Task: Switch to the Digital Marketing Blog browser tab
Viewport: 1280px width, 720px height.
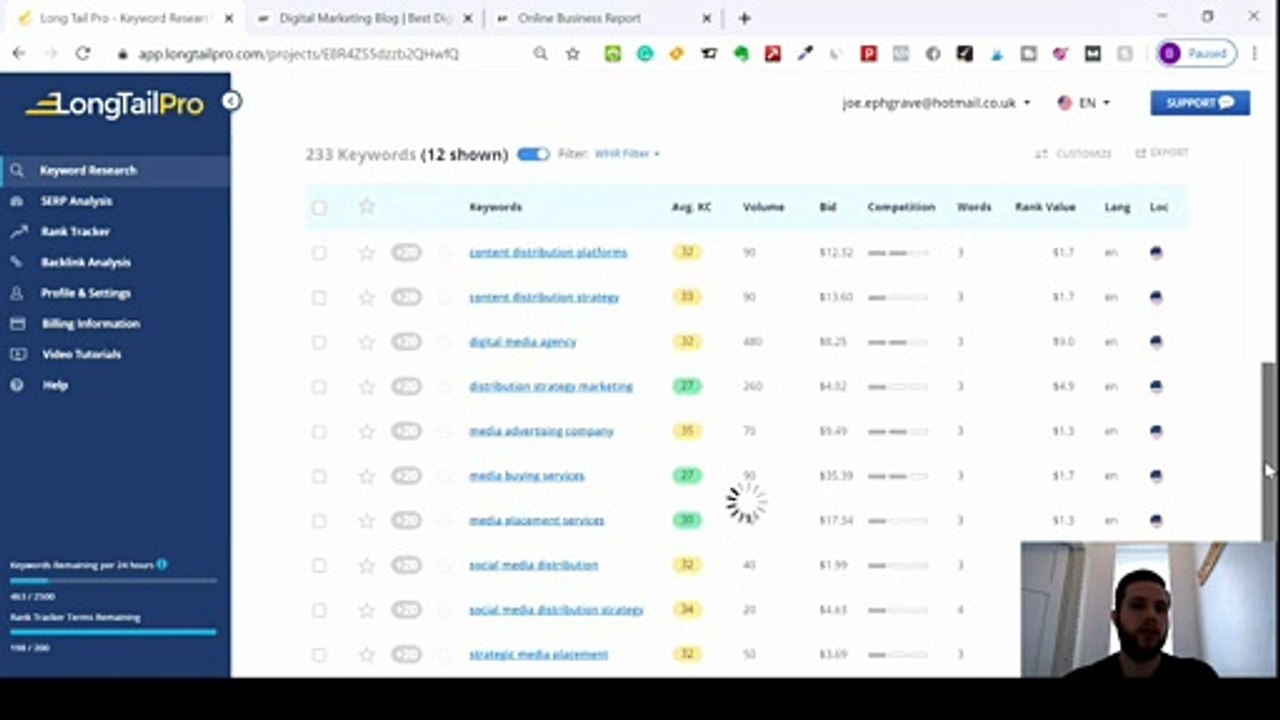Action: 365,18
